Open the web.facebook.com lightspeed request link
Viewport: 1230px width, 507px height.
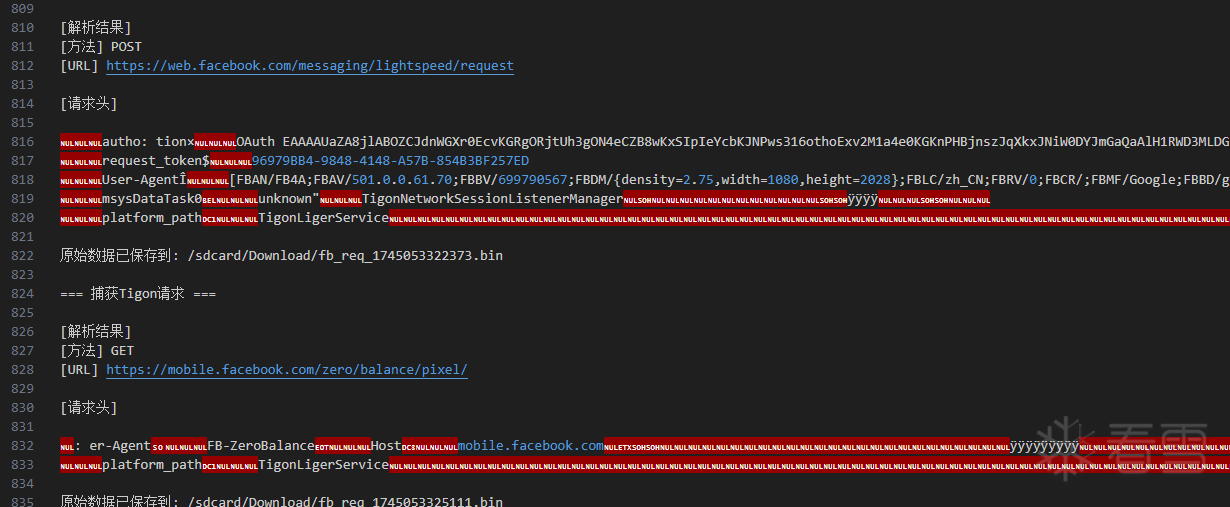click(310, 66)
